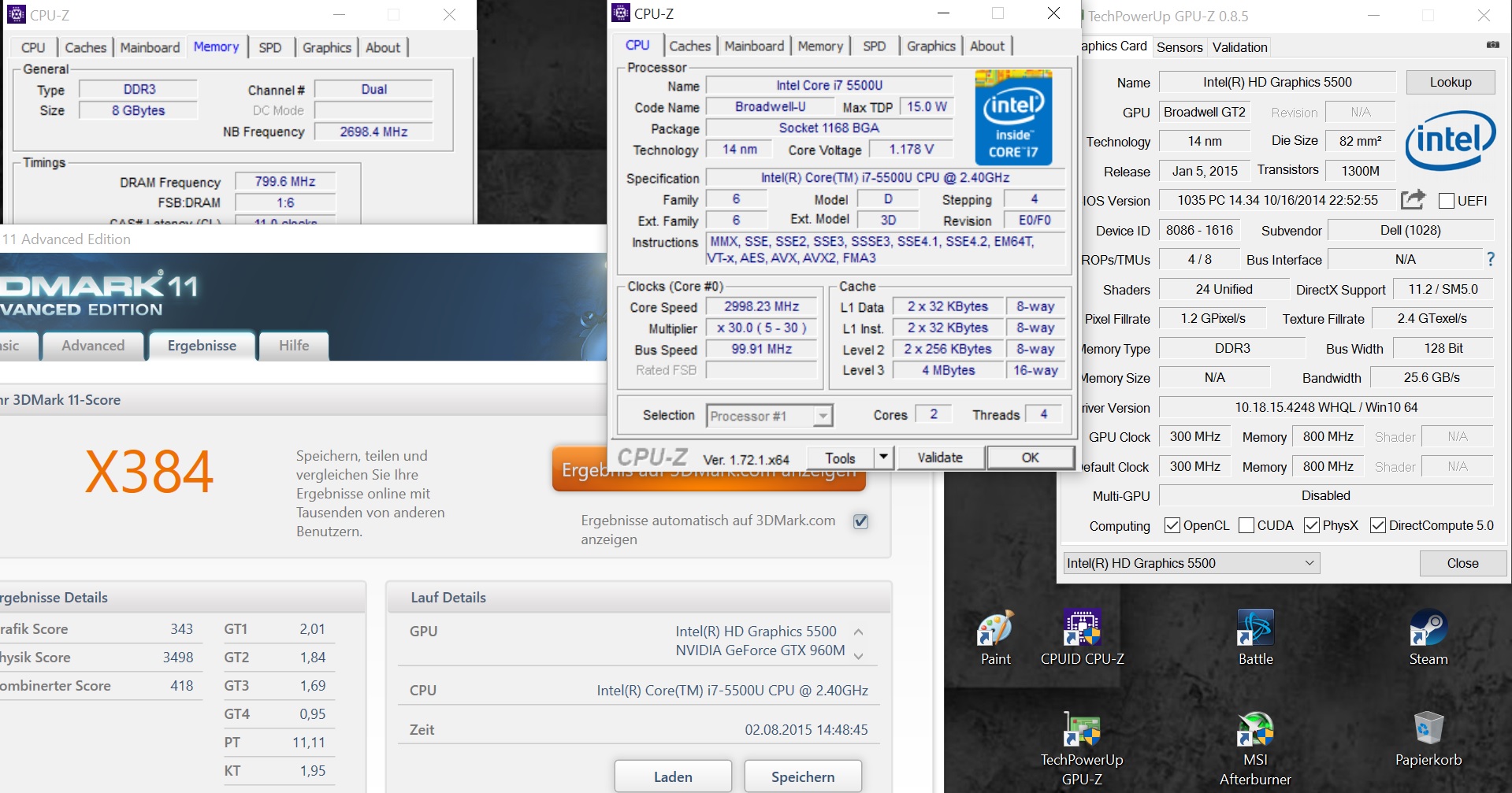Open CPUID CPU-Z desktop shortcut
The image size is (1512, 793).
click(x=1082, y=639)
